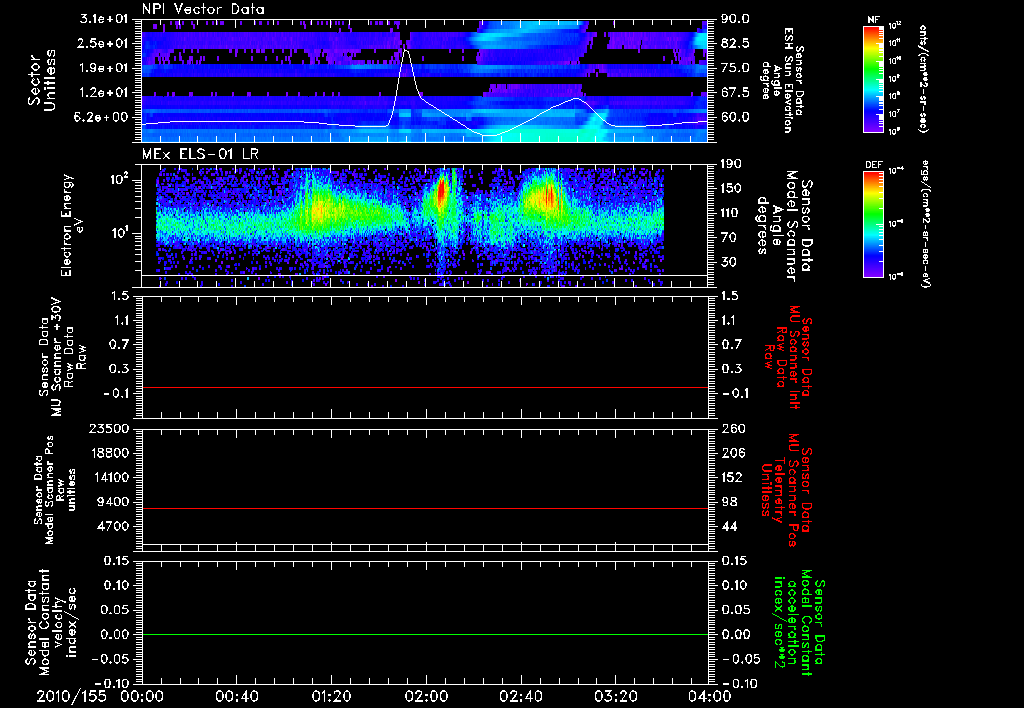Click the red electron burst near 02:50

[x=549, y=196]
